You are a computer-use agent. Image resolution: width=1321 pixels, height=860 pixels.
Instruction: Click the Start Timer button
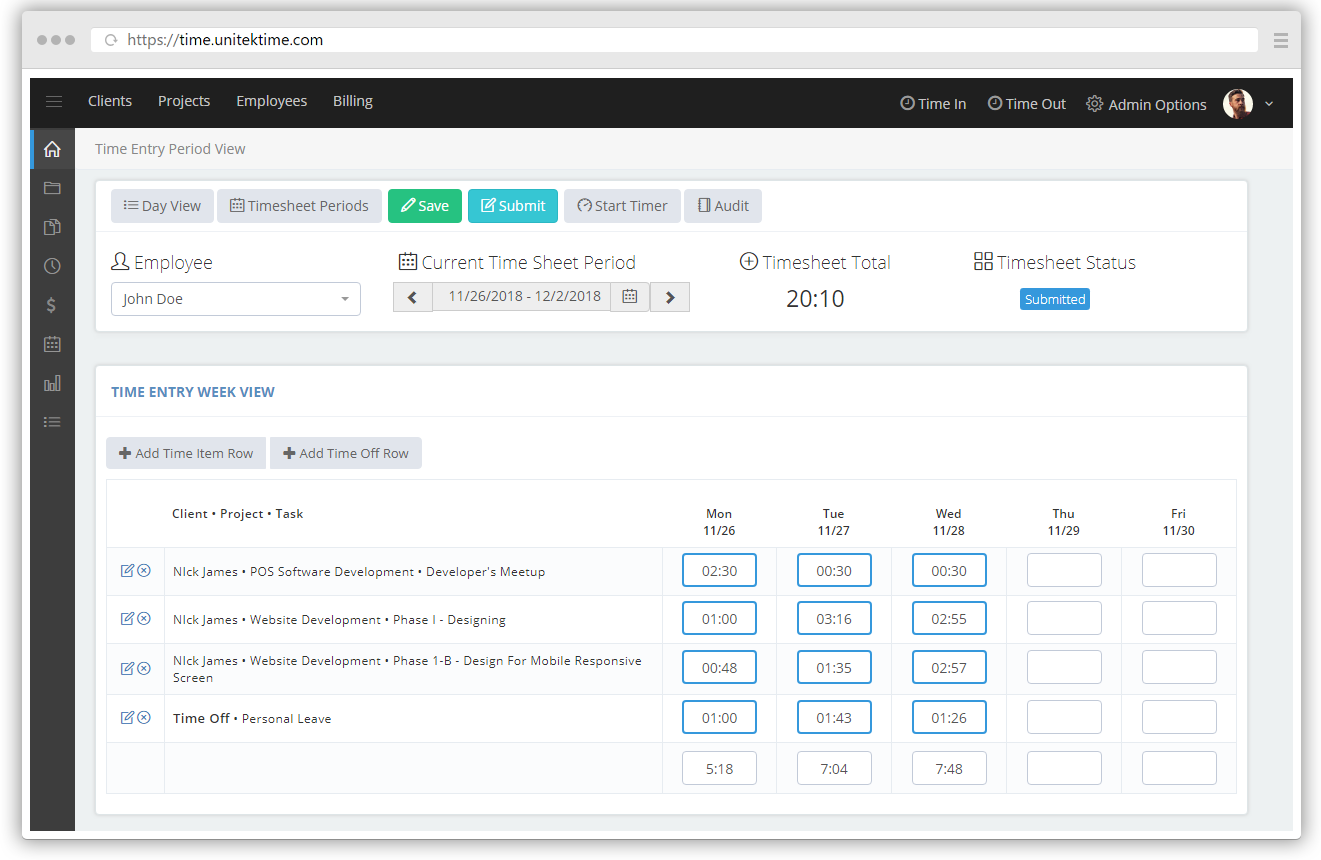pyautogui.click(x=622, y=206)
